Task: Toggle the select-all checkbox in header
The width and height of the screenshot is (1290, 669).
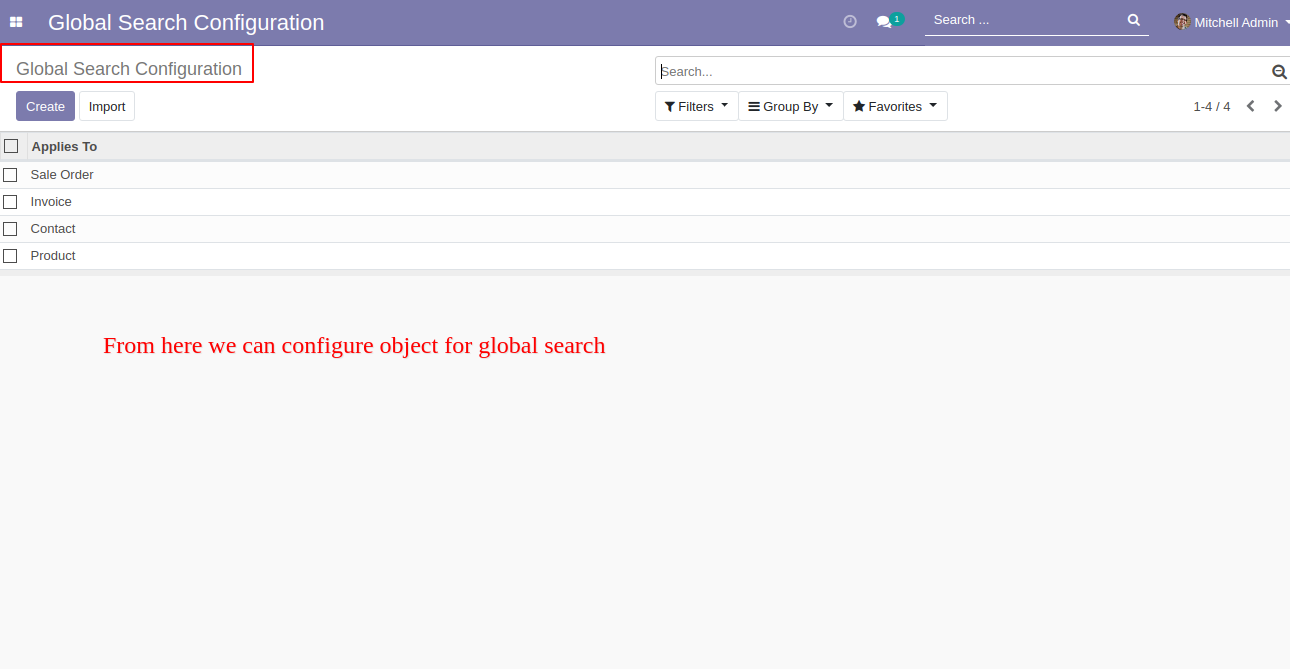Action: pyautogui.click(x=11, y=146)
